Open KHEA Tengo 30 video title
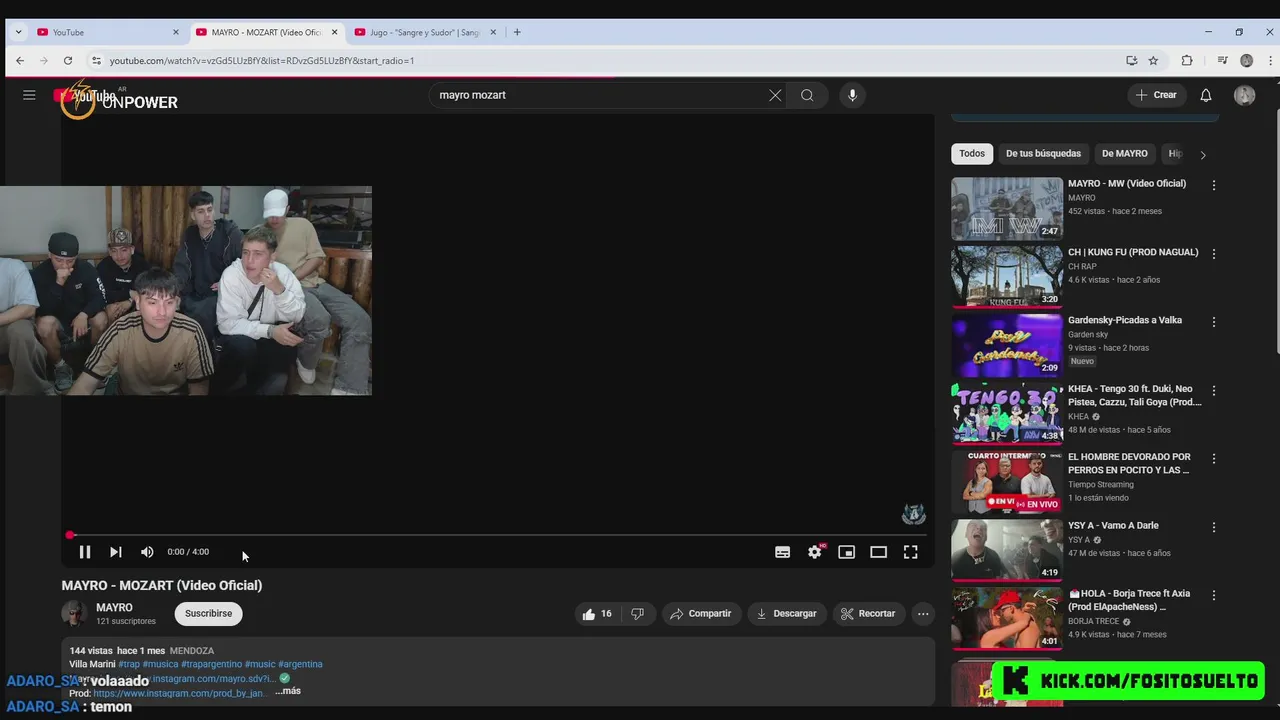The height and width of the screenshot is (720, 1280). click(x=1134, y=395)
